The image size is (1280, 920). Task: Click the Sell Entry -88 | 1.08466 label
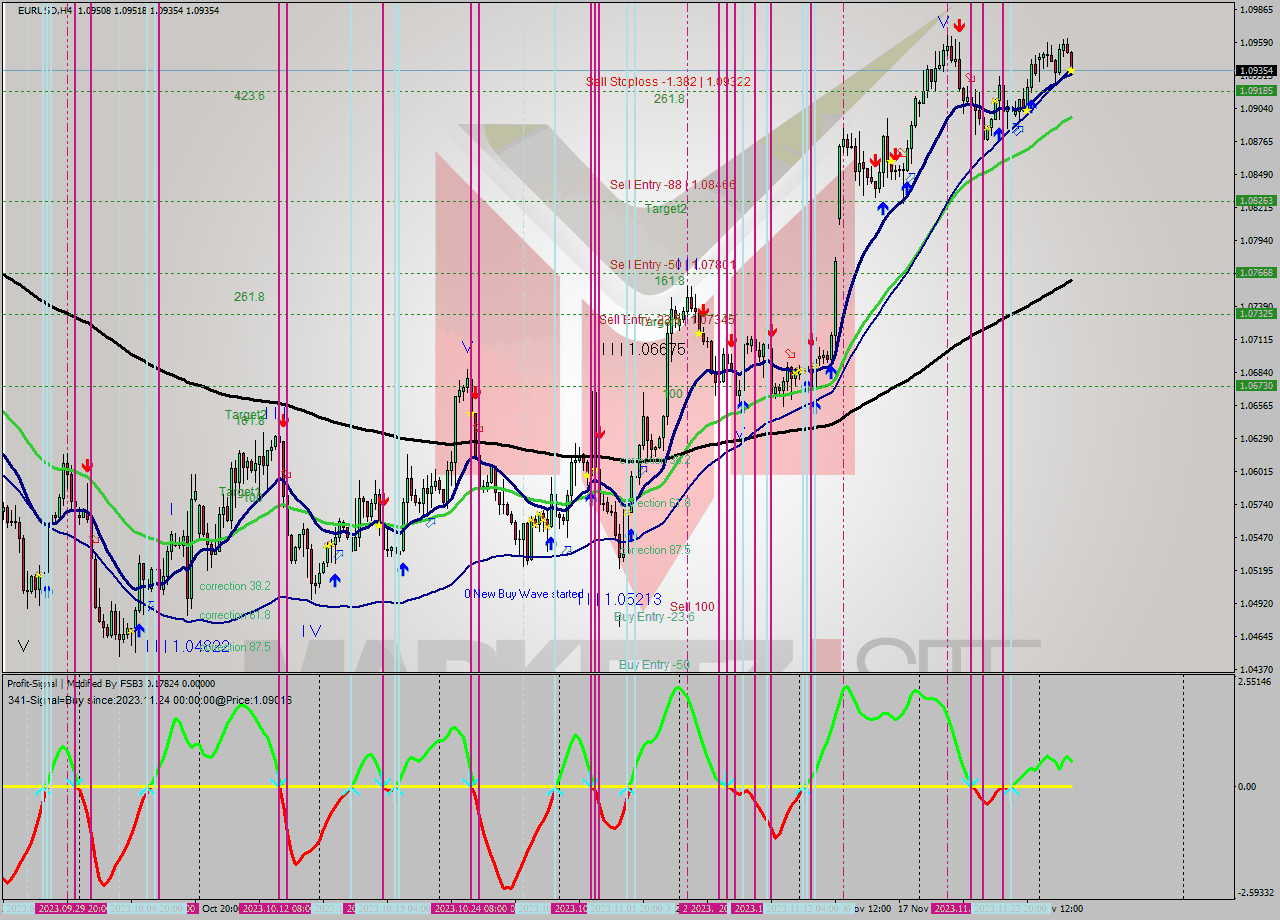672,184
